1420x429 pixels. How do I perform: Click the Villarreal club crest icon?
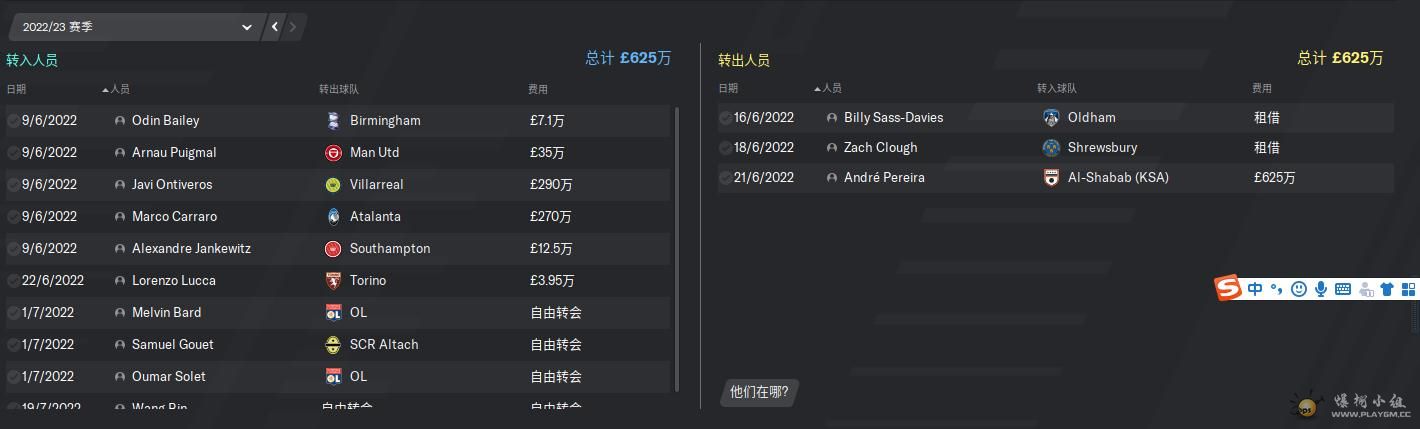333,185
